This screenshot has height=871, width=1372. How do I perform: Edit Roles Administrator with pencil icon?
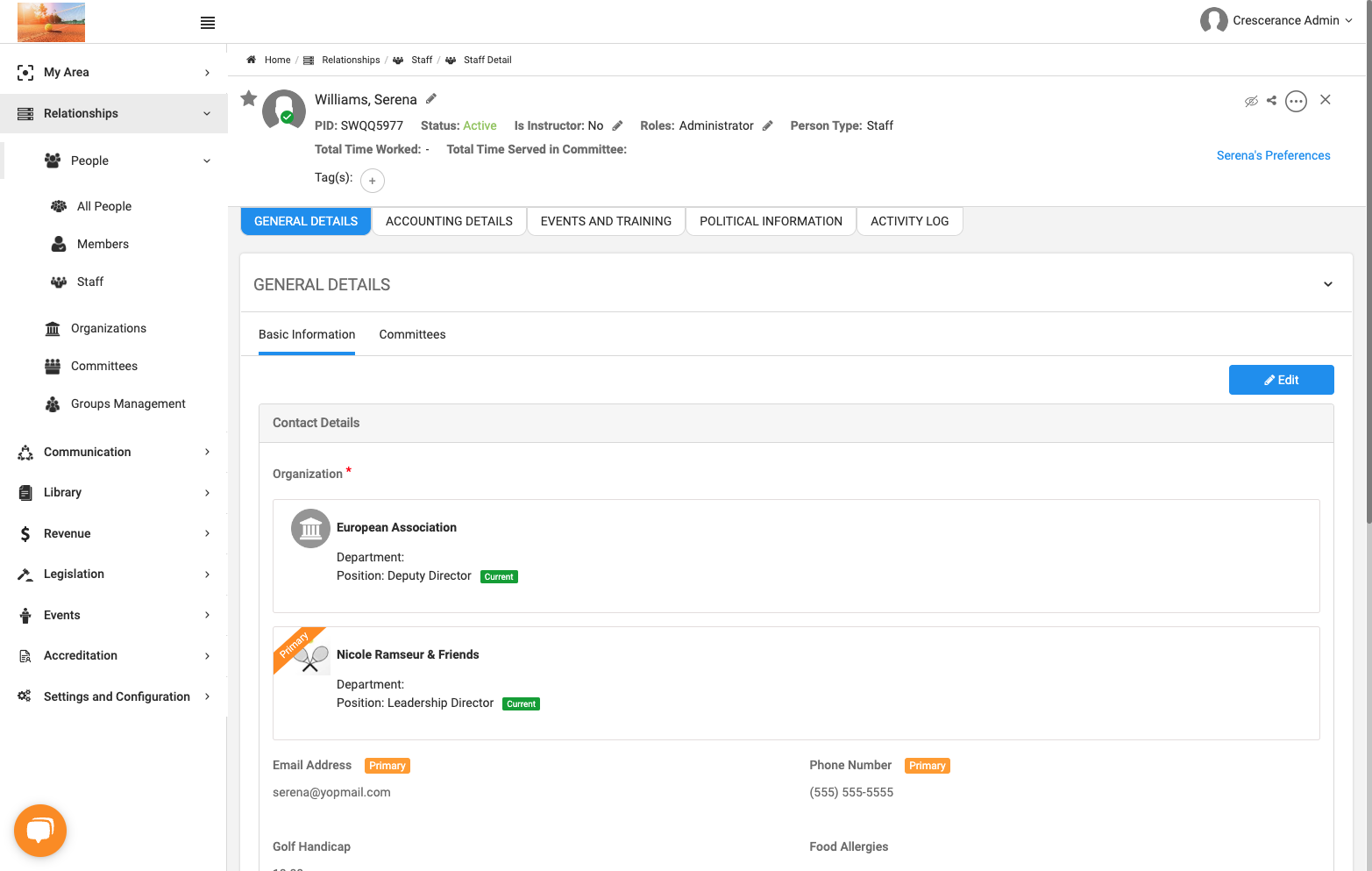pos(767,125)
